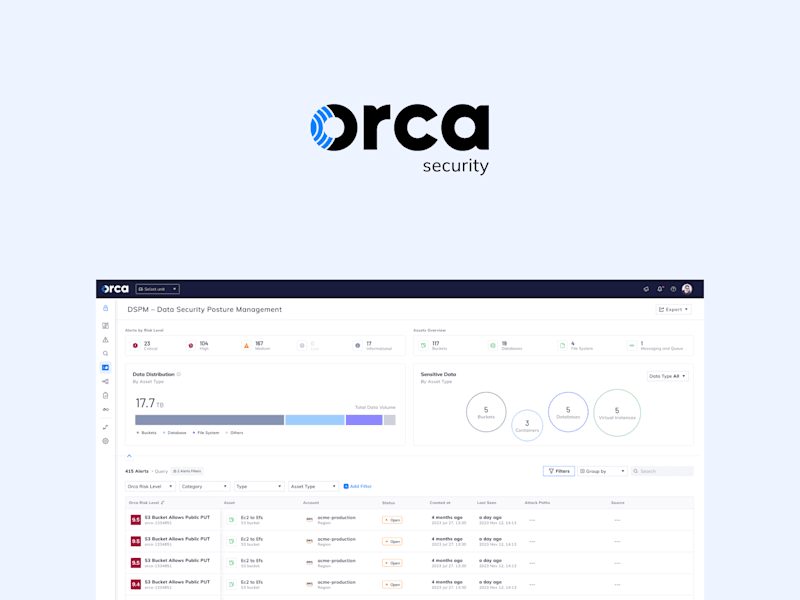Select the 5 Databases bubble
The width and height of the screenshot is (800, 600).
tap(568, 412)
